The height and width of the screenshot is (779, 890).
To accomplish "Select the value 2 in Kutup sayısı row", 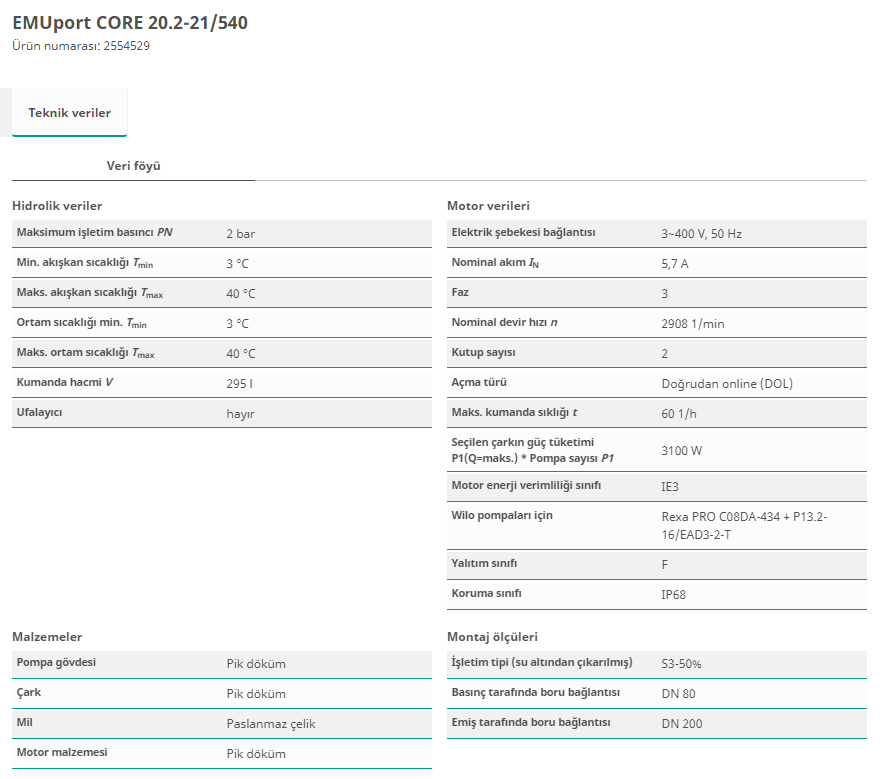I will 665,354.
